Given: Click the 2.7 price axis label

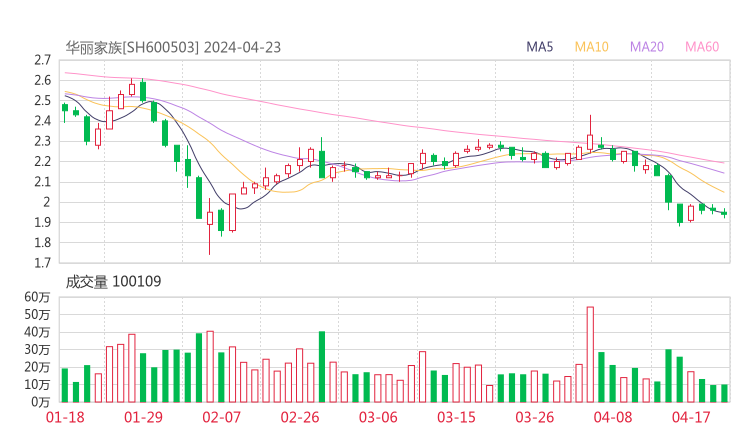Looking at the screenshot, I should [x=42, y=60].
